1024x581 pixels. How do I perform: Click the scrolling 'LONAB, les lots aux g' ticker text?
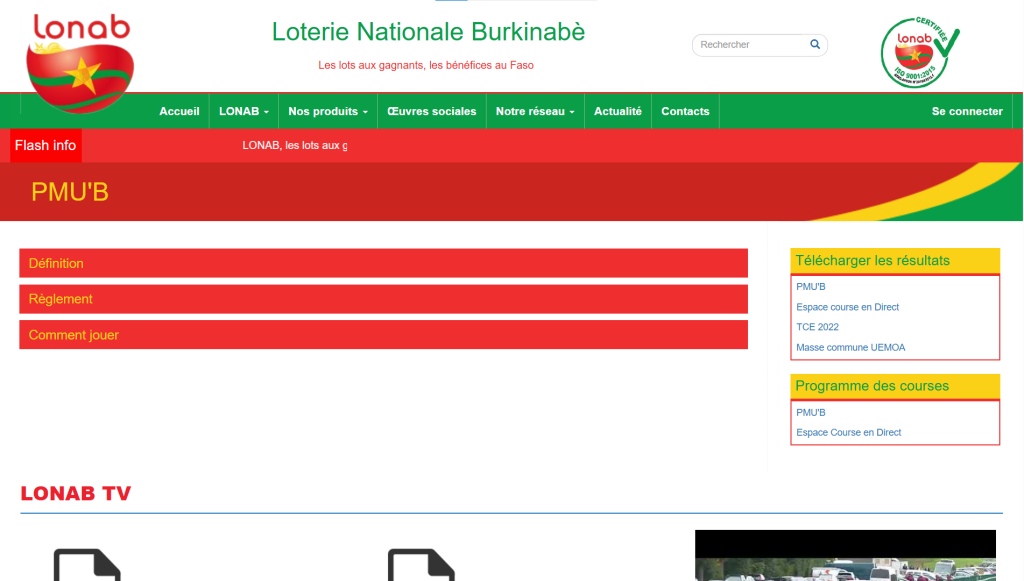295,145
